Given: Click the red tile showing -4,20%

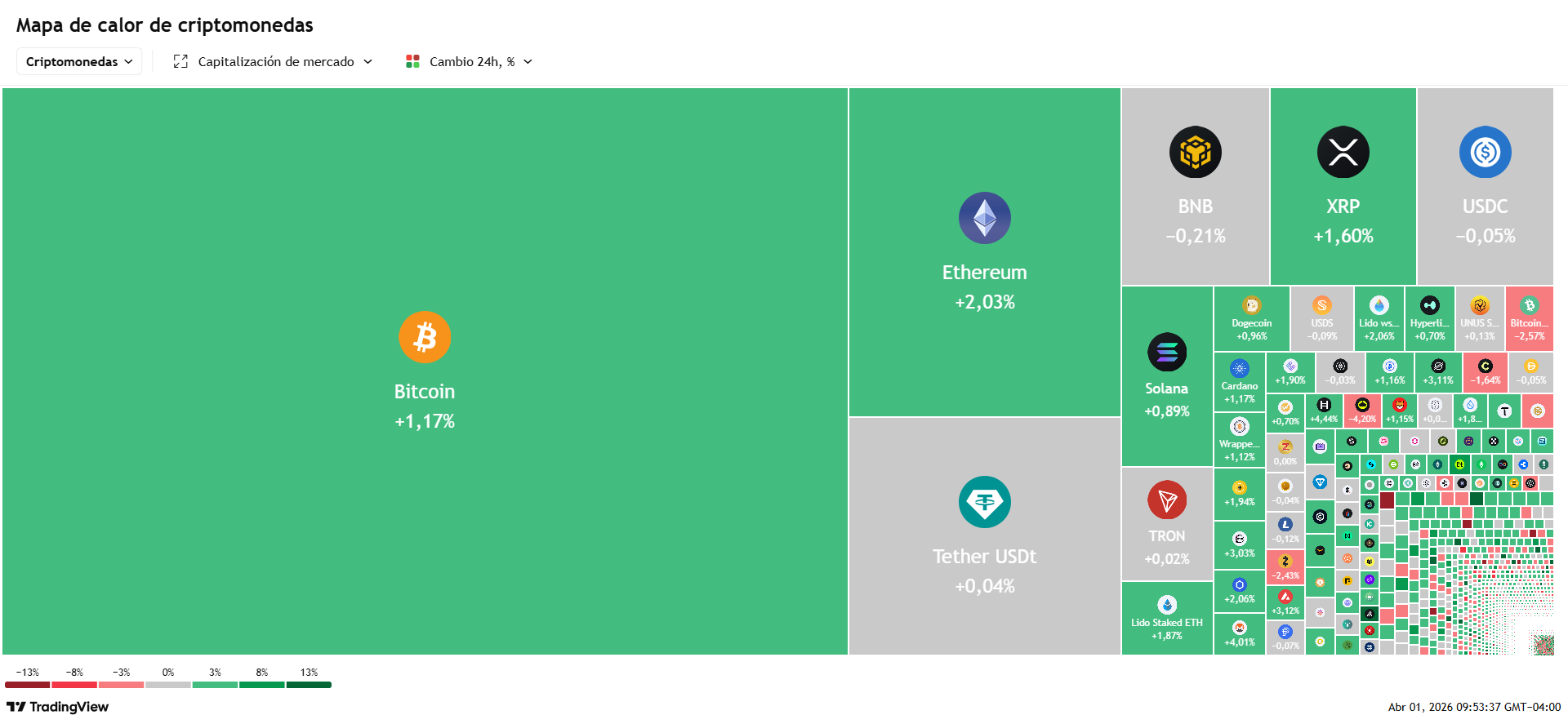Looking at the screenshot, I should (x=1362, y=411).
